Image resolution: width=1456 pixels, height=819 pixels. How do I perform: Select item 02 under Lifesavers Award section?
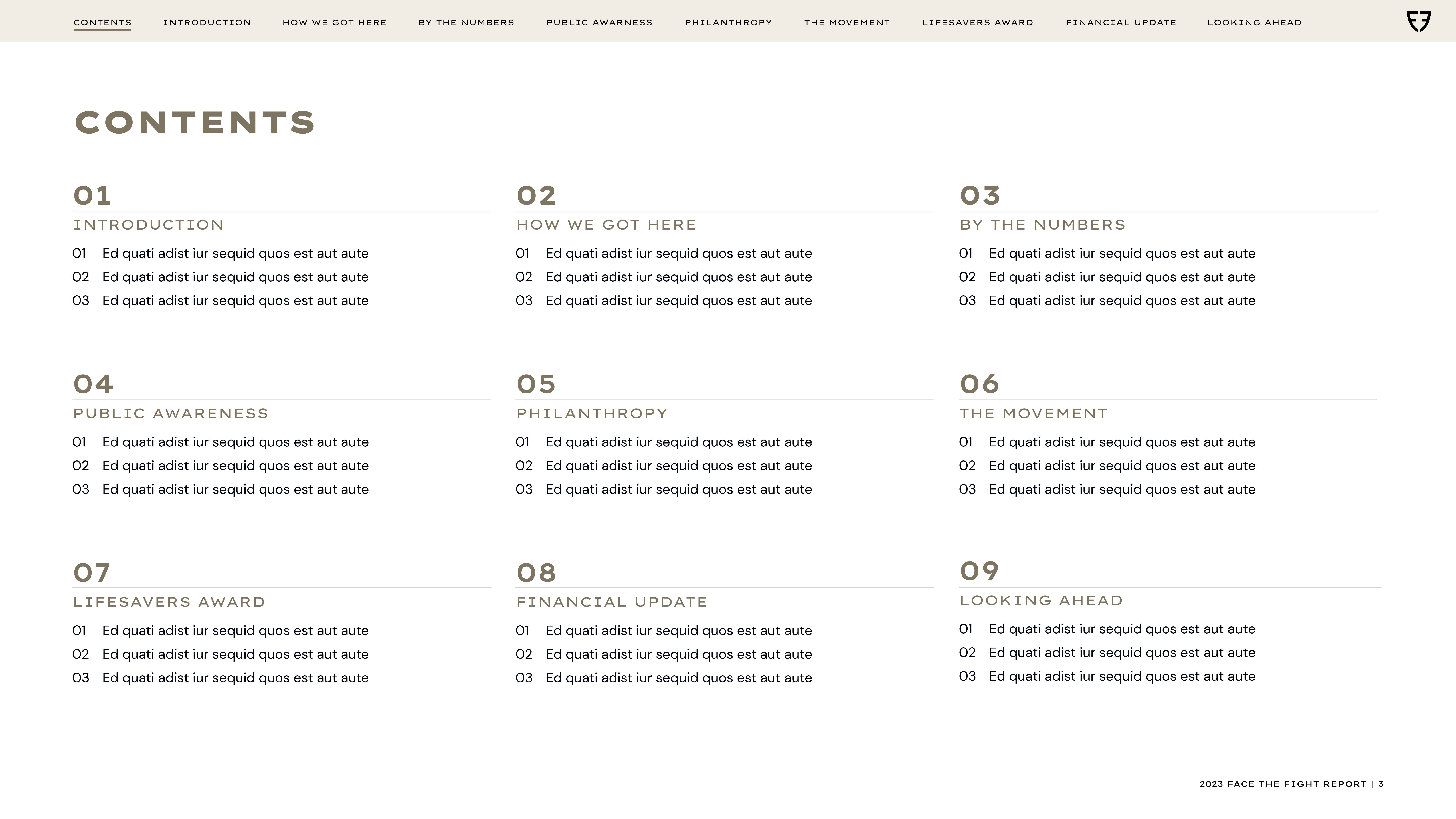[220, 654]
